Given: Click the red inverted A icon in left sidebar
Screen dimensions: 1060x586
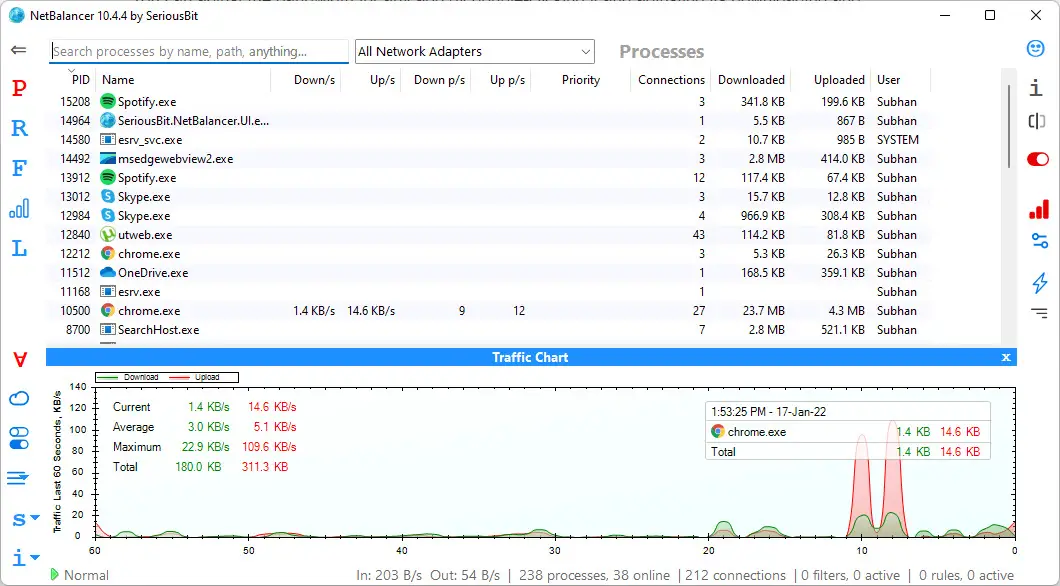Looking at the screenshot, I should click(20, 359).
